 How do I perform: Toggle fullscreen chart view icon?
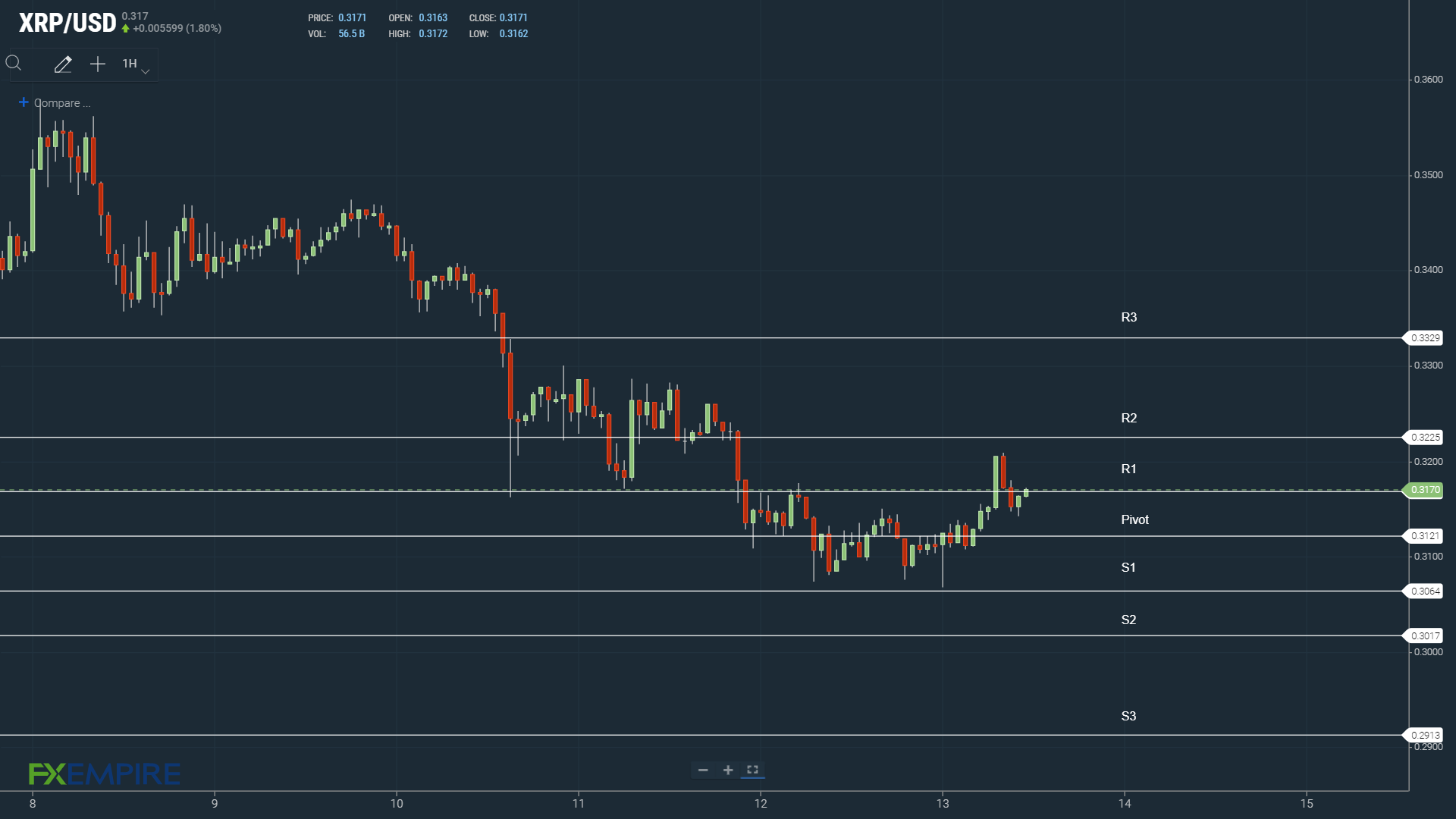752,770
